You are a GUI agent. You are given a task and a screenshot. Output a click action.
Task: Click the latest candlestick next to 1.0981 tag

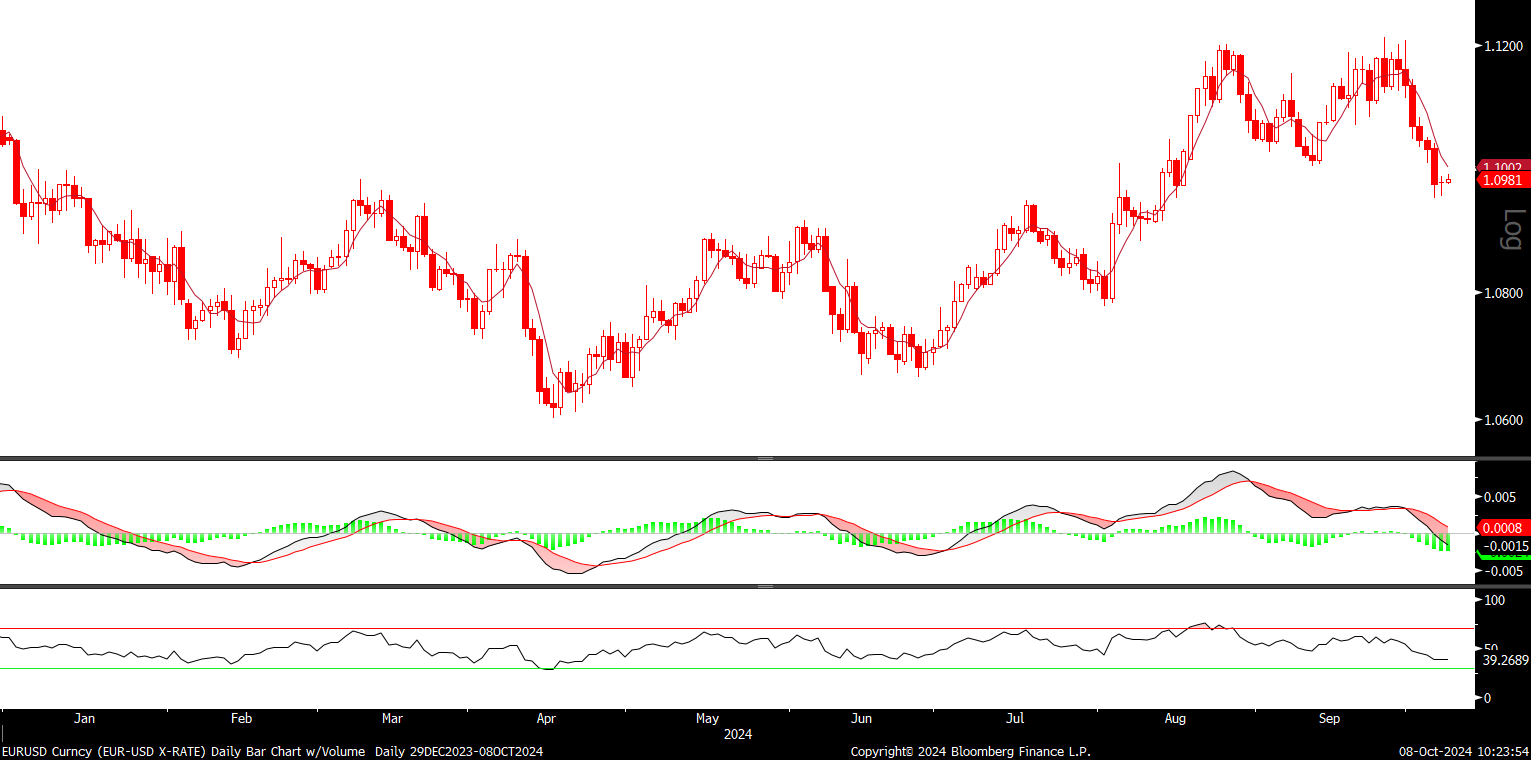1448,180
